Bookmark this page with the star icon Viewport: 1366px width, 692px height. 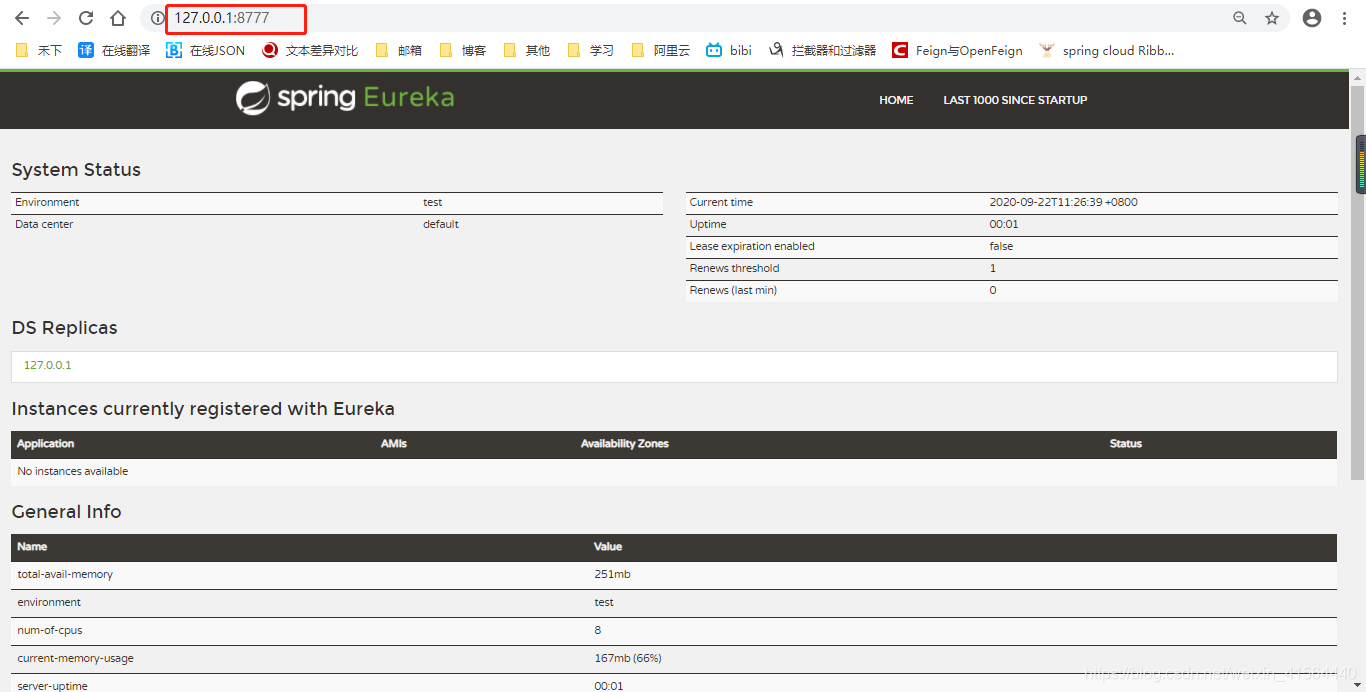(x=1272, y=18)
